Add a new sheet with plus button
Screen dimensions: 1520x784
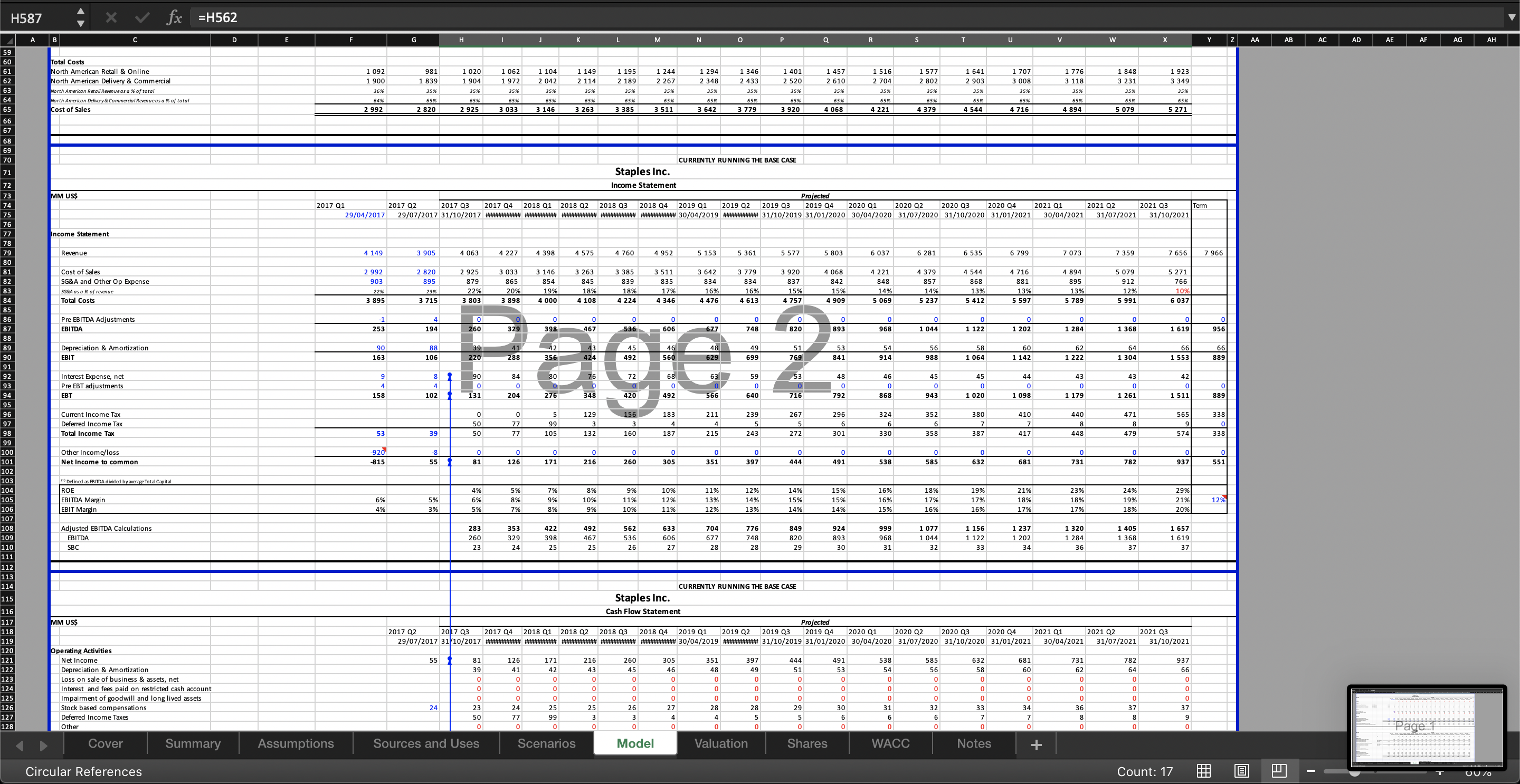coord(1035,744)
